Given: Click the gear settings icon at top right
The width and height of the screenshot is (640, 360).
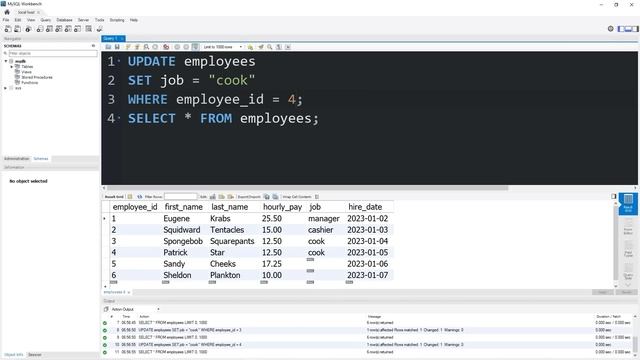Looking at the screenshot, I should pyautogui.click(x=611, y=29).
